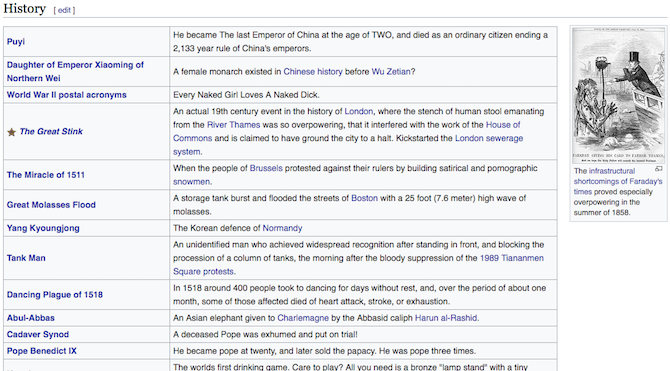Open the Faraday Father Thames cartoon thumbnail
The width and height of the screenshot is (670, 371).
click(x=618, y=95)
